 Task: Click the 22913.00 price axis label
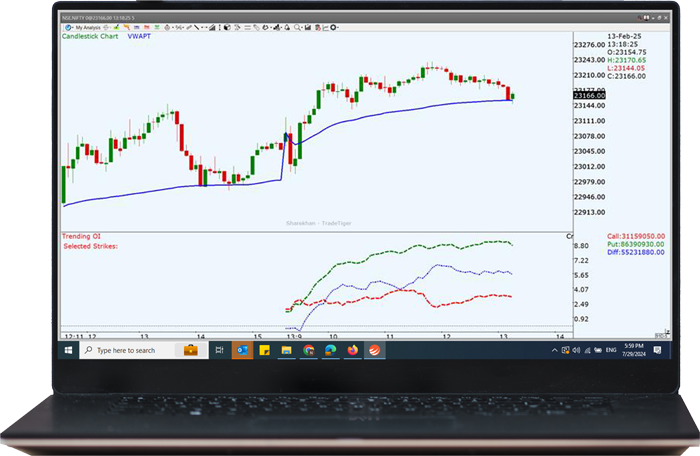coord(589,212)
